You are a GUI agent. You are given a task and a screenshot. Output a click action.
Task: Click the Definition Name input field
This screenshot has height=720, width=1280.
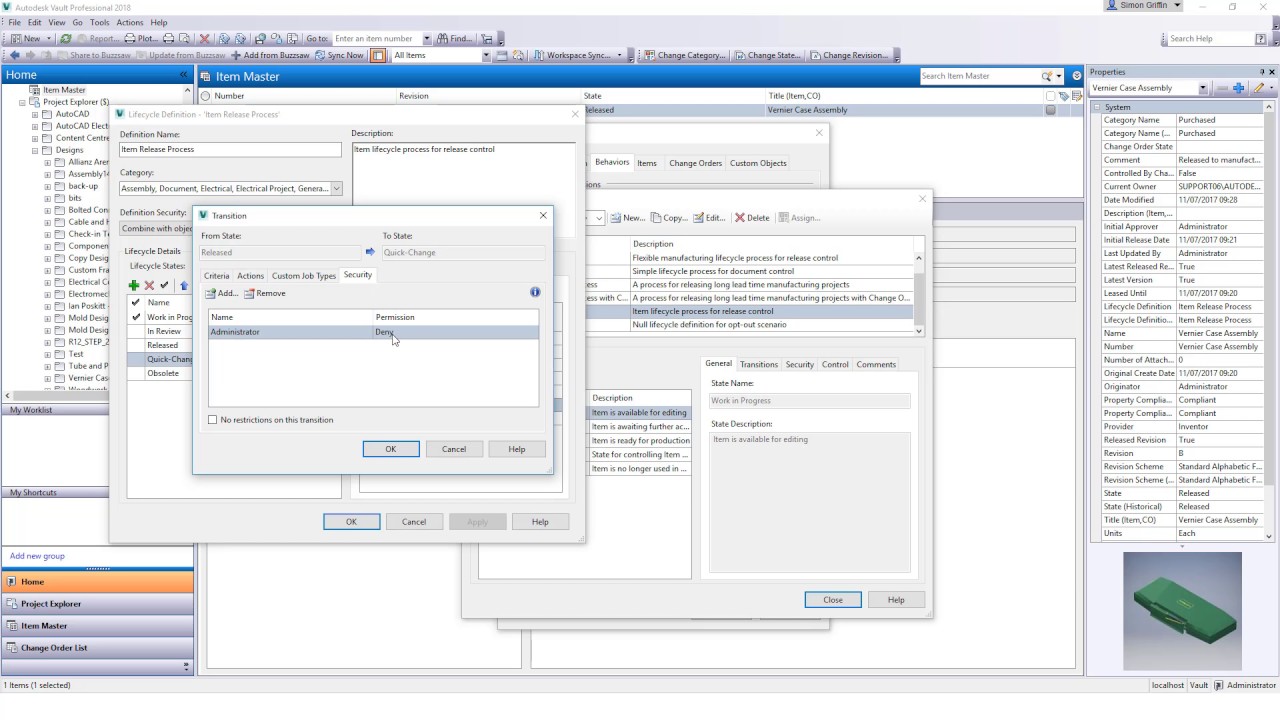tap(230, 149)
